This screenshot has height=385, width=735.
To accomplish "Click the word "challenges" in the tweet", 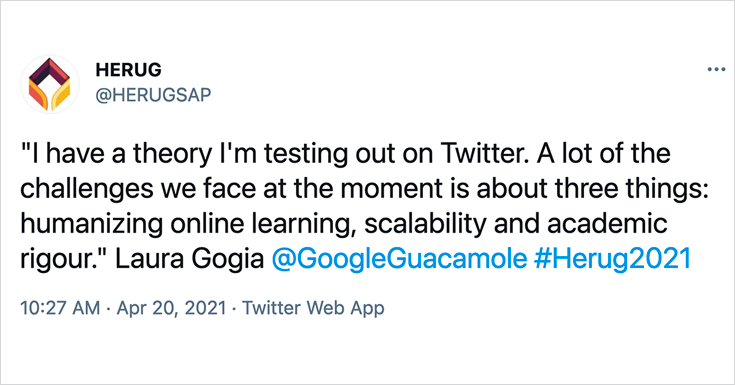I will pyautogui.click(x=87, y=189).
